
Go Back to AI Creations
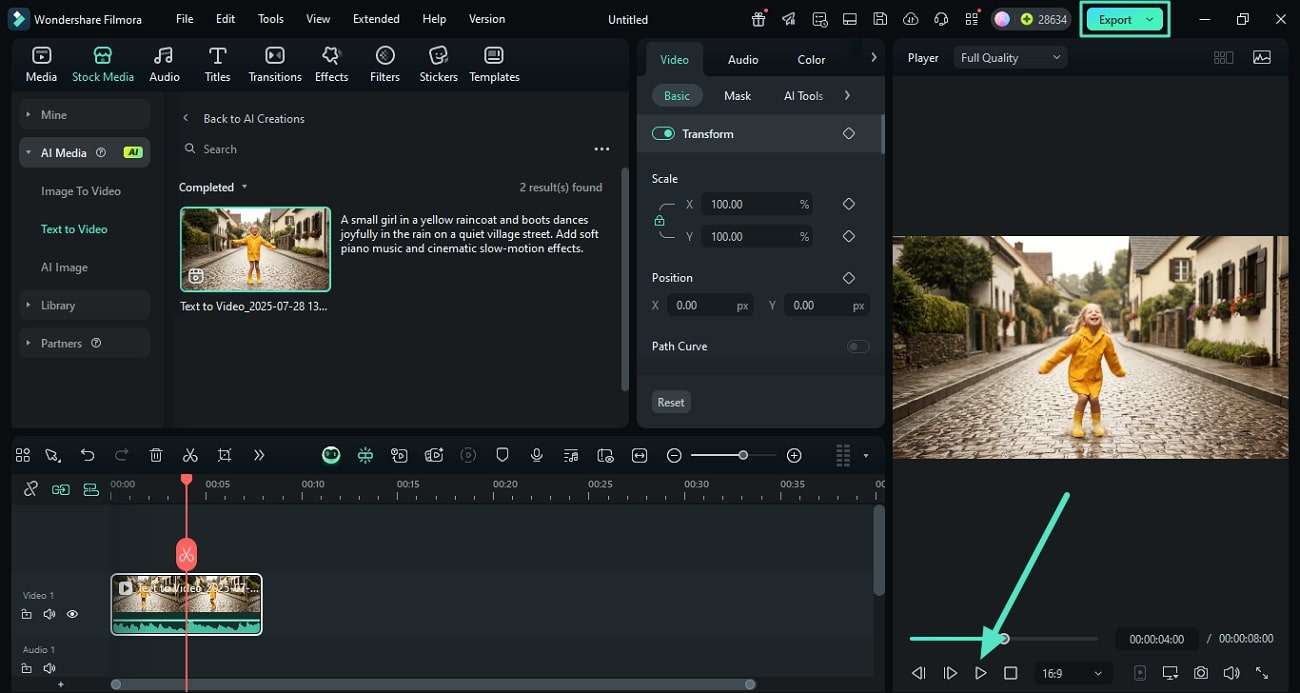coord(244,118)
